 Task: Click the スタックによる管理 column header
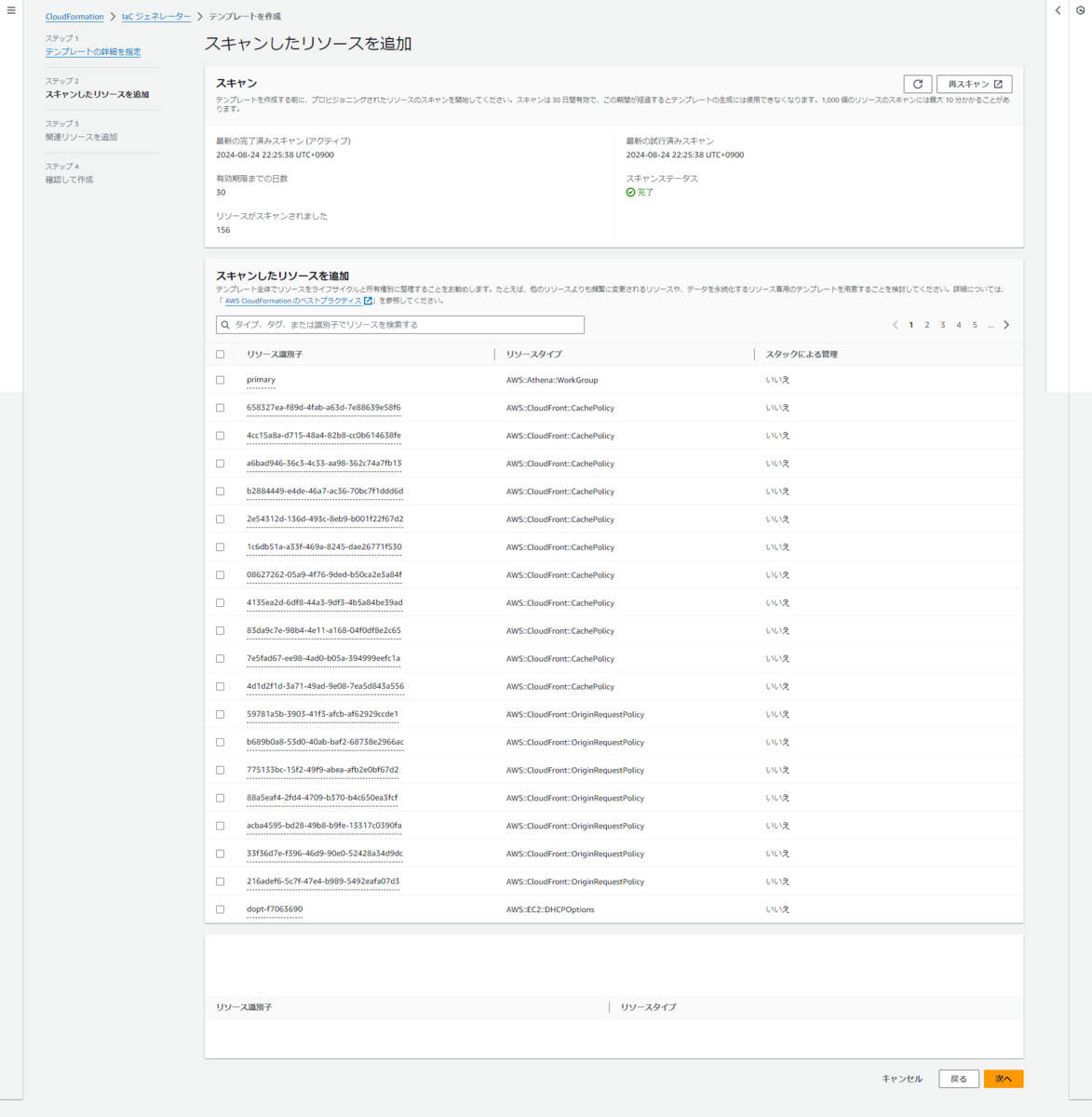coord(802,355)
